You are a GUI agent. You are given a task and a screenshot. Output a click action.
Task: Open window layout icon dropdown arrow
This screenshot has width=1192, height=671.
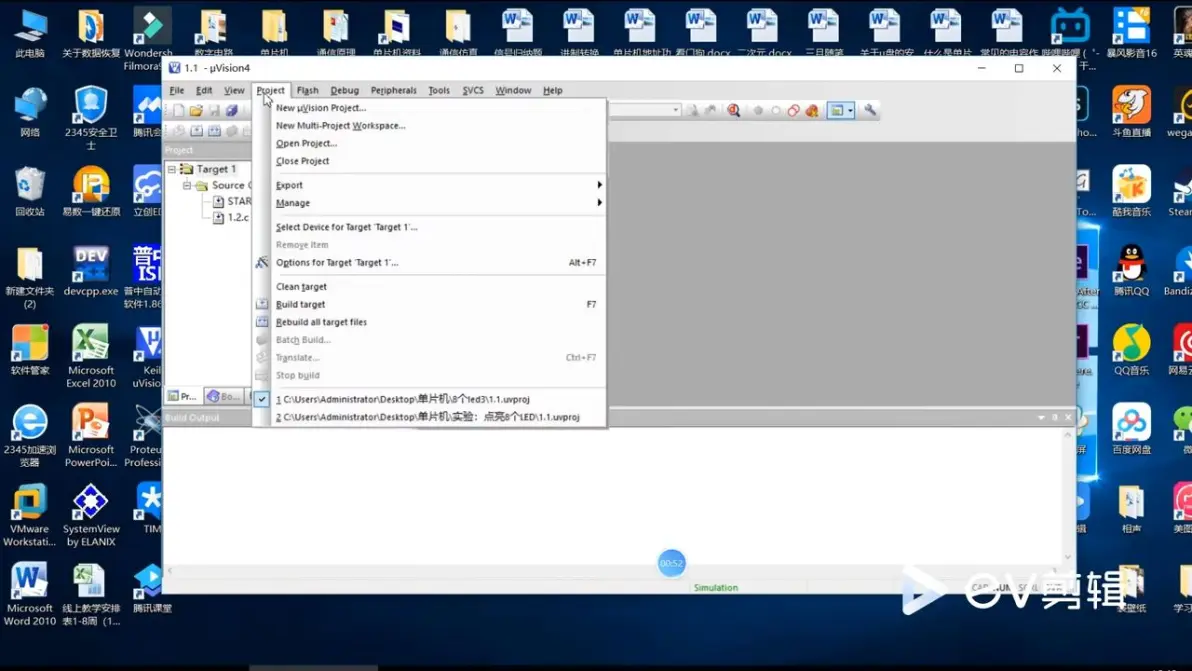[851, 111]
